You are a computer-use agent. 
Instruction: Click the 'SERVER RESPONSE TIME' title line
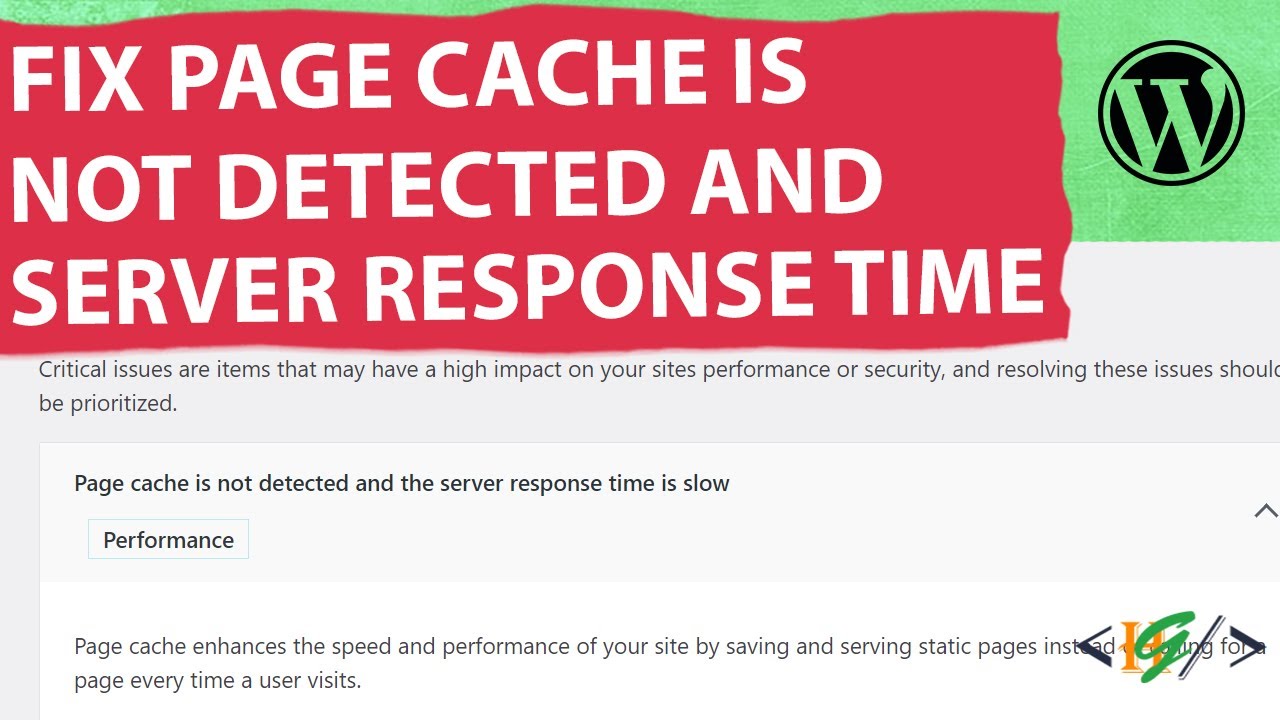click(x=527, y=284)
